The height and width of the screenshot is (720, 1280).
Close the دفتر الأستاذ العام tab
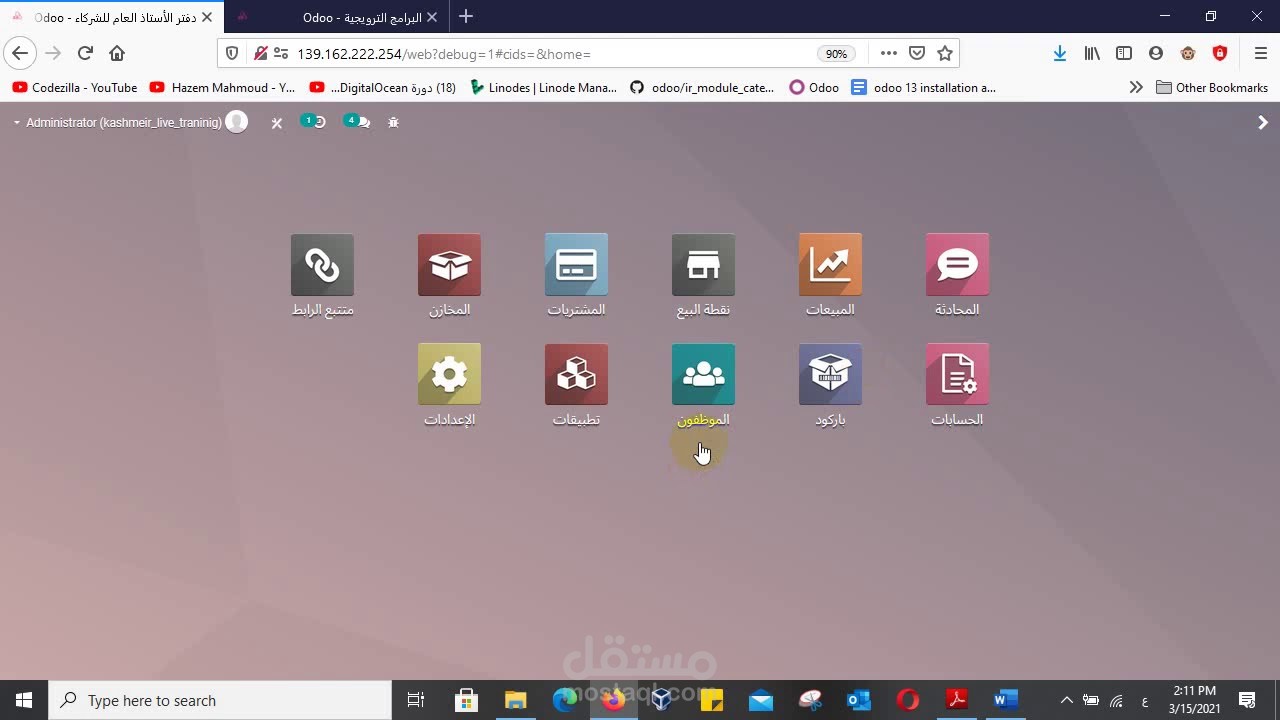207,17
